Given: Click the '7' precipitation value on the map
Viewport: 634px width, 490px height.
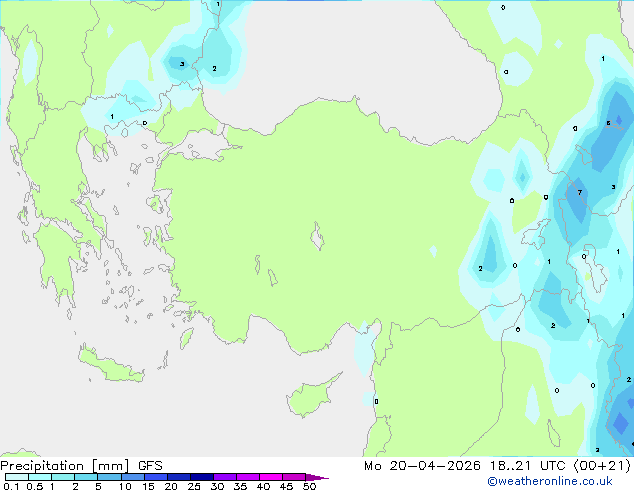Looking at the screenshot, I should 580,192.
